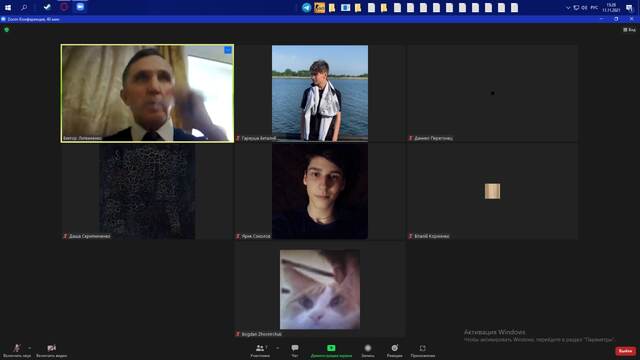This screenshot has width=640, height=360.
Task: Leave the meeting with red button
Action: (625, 351)
